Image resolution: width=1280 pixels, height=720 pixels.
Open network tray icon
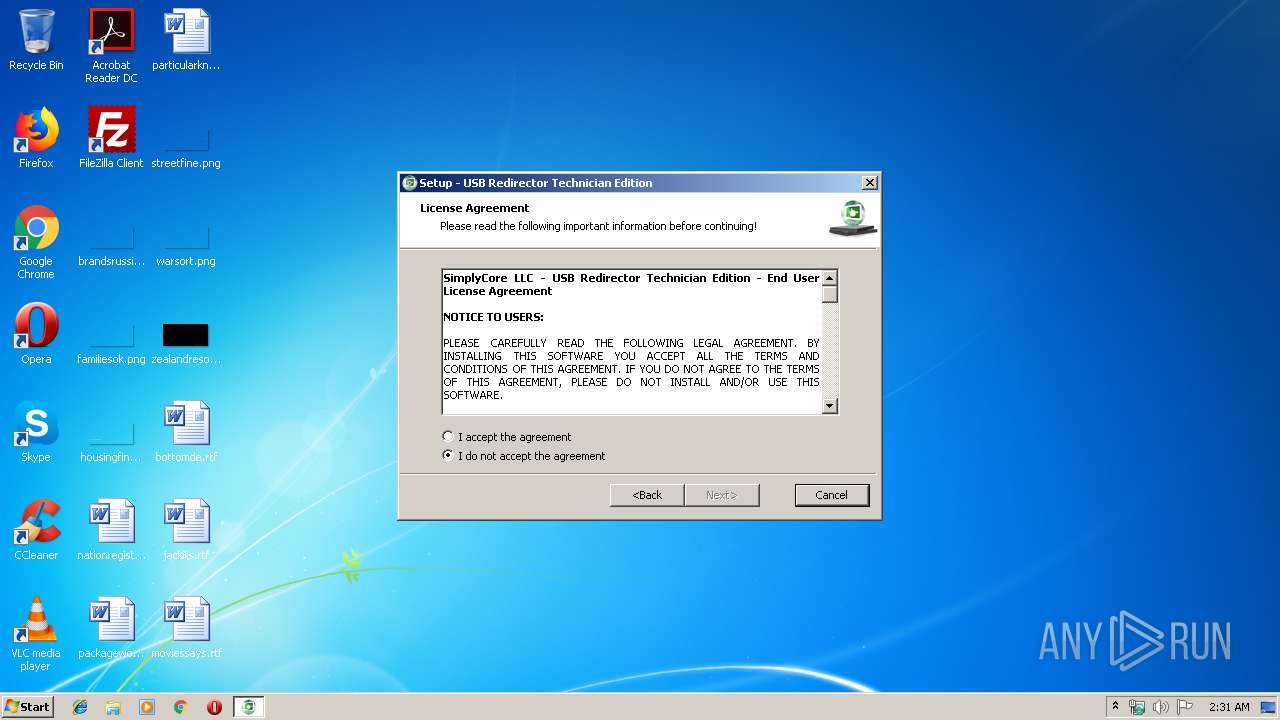[x=1137, y=707]
